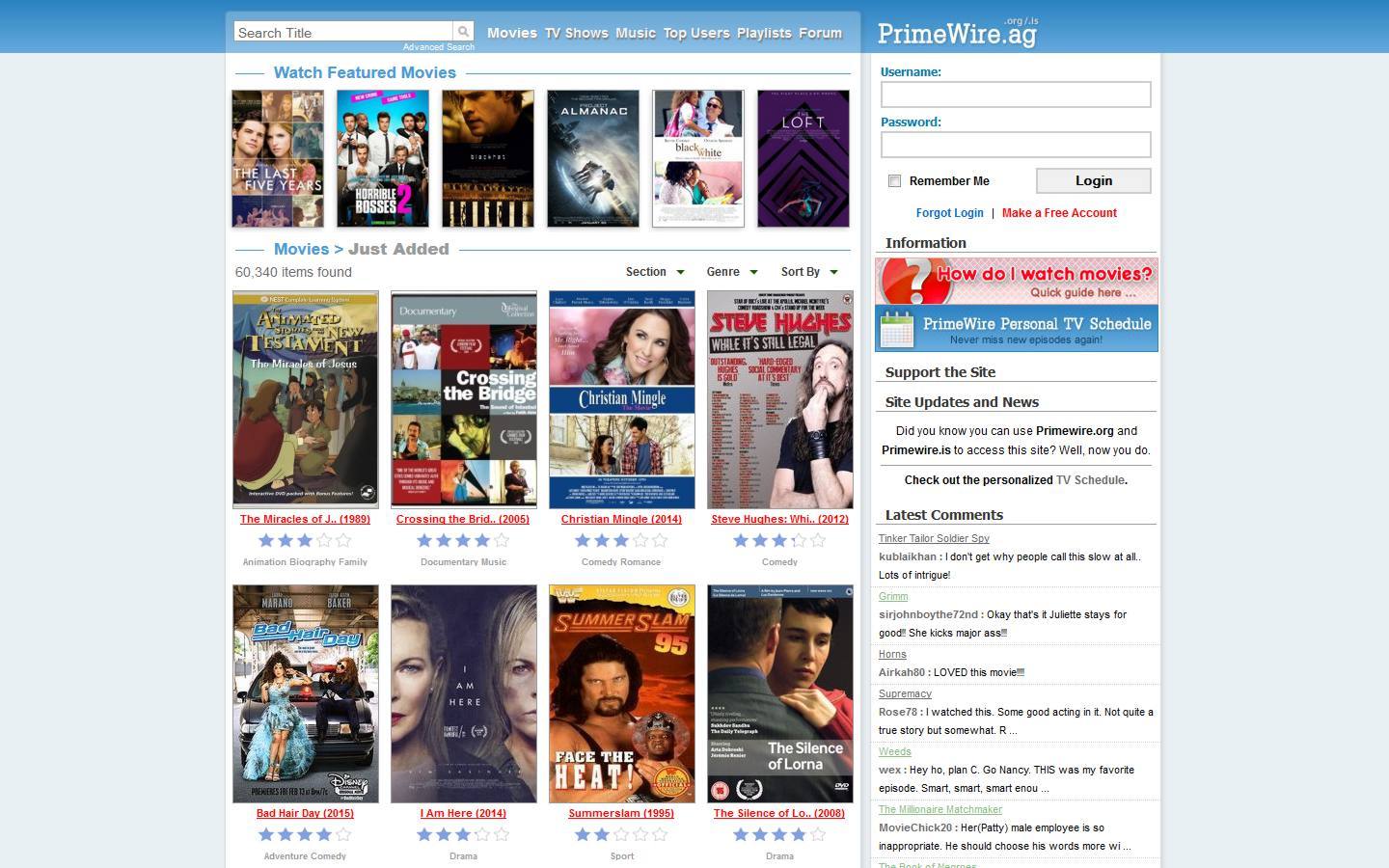Image resolution: width=1389 pixels, height=868 pixels.
Task: Open The Millionaire Matchmaker comment link
Action: pyautogui.click(x=940, y=809)
